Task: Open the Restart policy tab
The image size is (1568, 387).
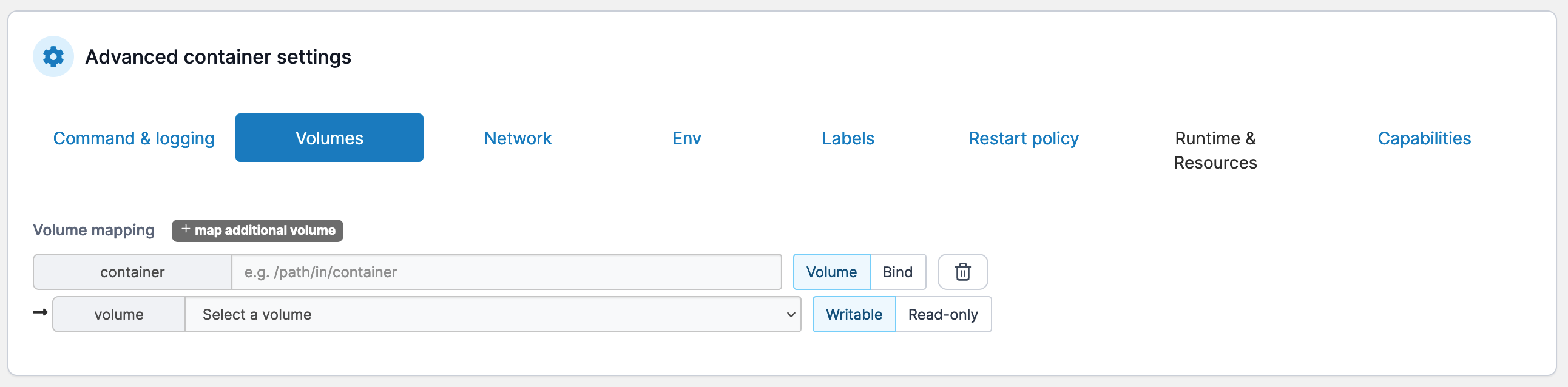Action: click(x=1023, y=138)
